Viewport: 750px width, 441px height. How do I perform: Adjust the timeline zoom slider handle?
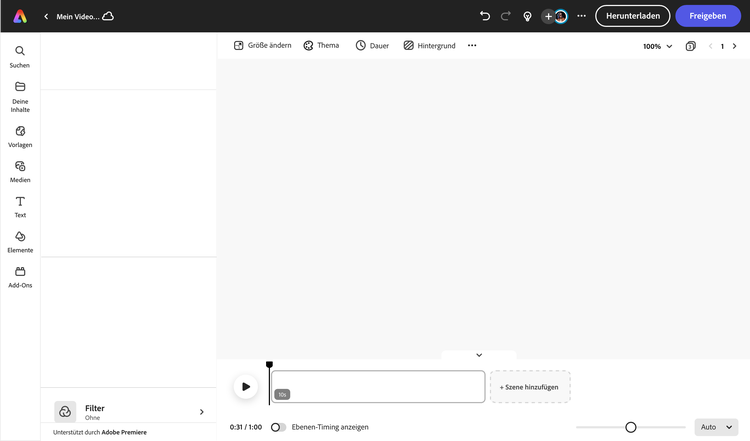(631, 427)
